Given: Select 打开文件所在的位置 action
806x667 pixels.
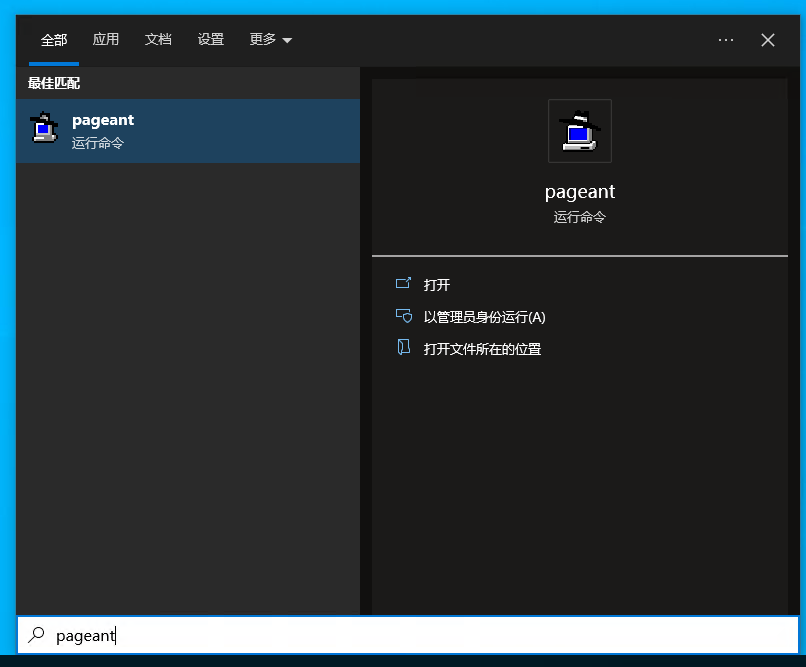Looking at the screenshot, I should tap(482, 349).
